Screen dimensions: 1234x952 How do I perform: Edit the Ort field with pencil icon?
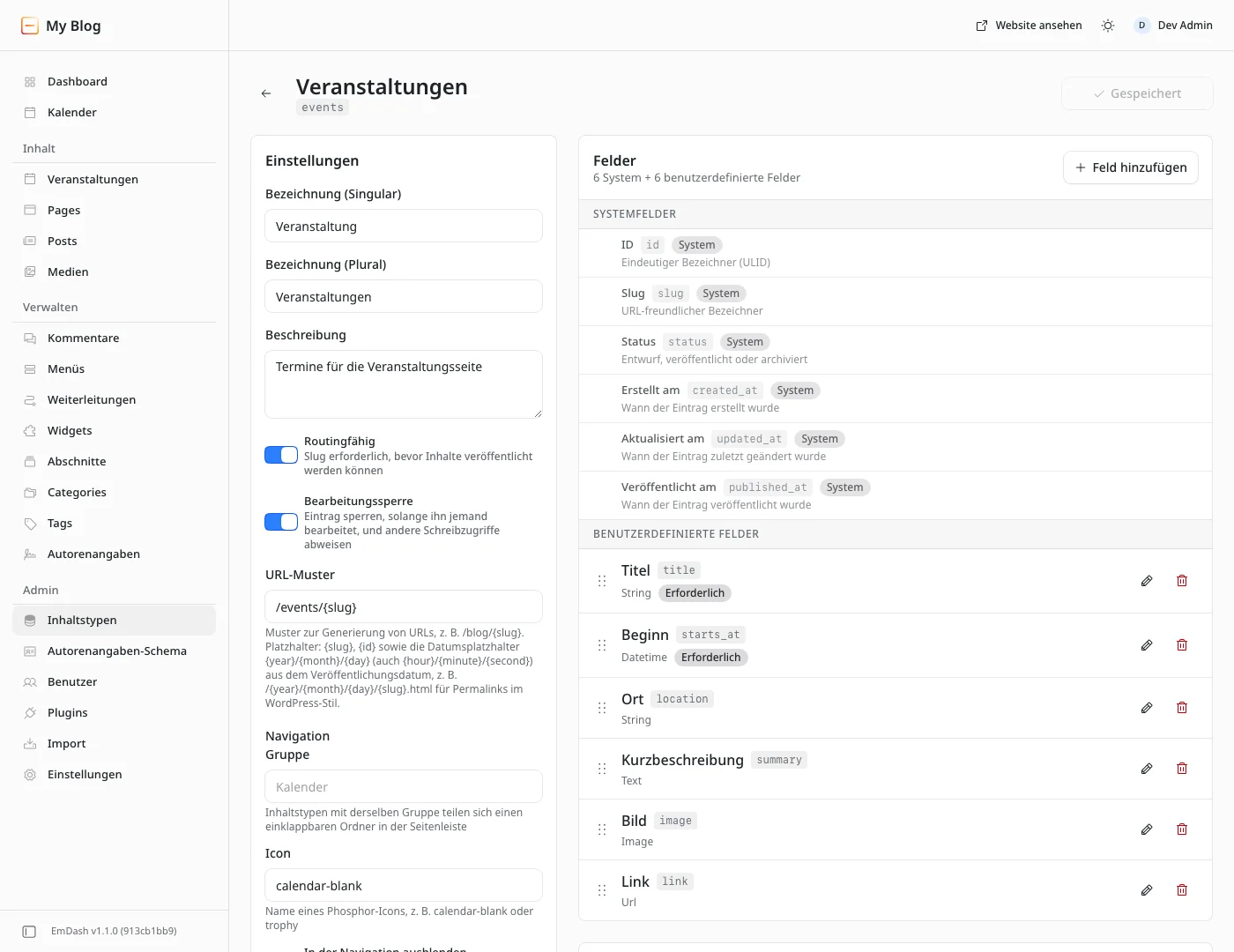pyautogui.click(x=1147, y=708)
